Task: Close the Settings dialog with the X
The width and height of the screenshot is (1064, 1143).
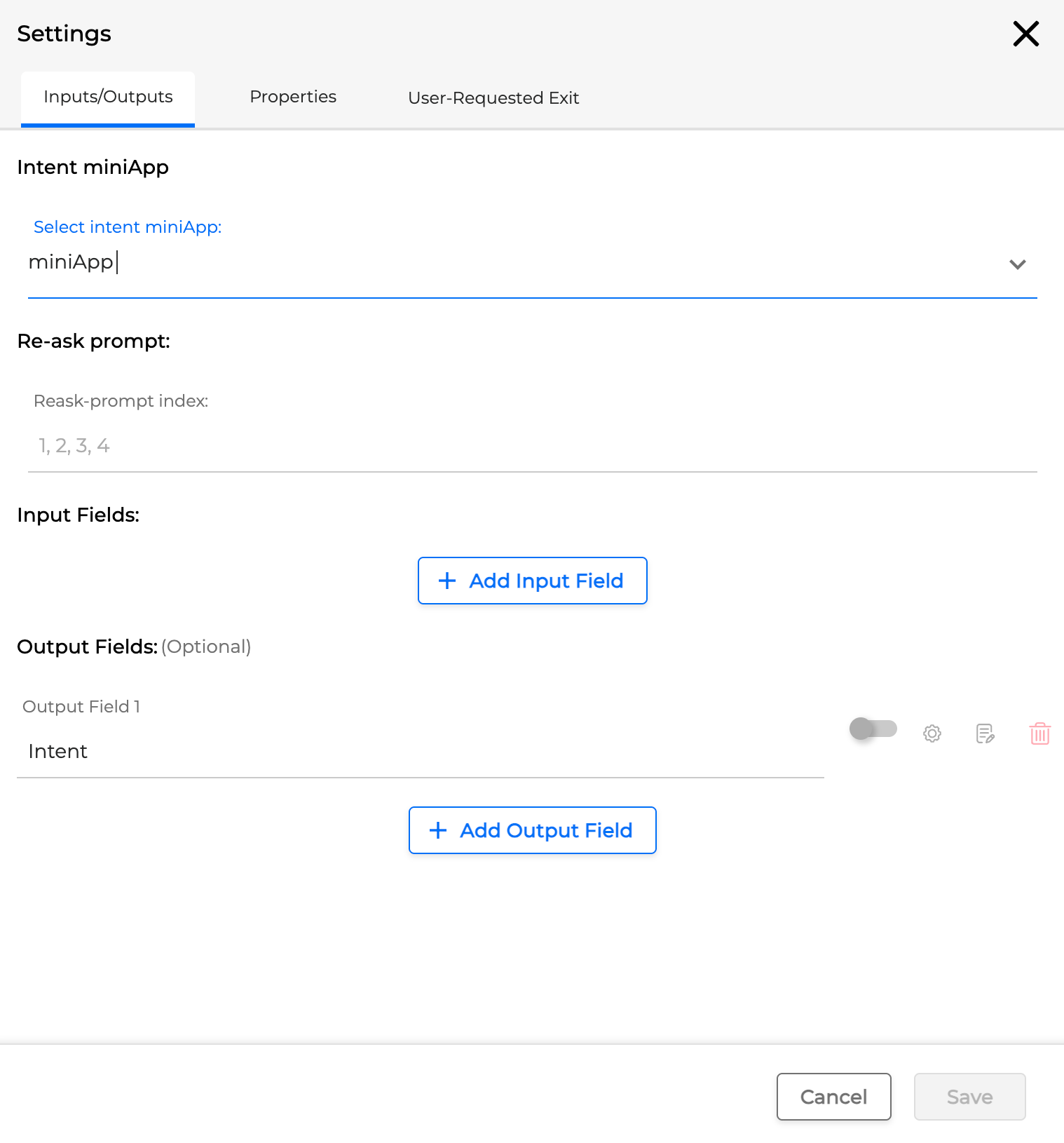Action: [x=1025, y=34]
